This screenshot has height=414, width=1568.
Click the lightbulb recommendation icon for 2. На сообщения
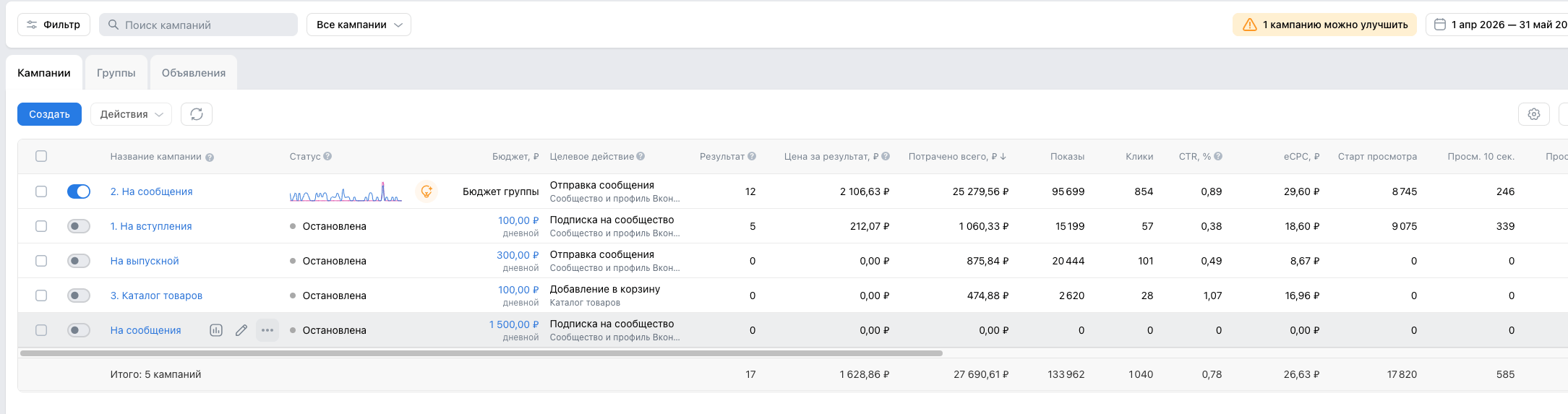(x=427, y=191)
